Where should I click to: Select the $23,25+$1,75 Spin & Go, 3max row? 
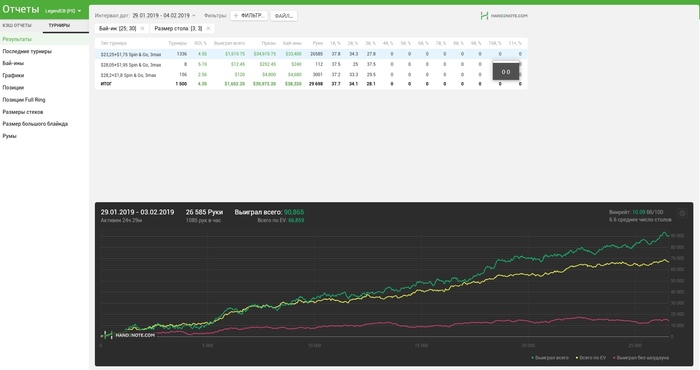point(311,54)
